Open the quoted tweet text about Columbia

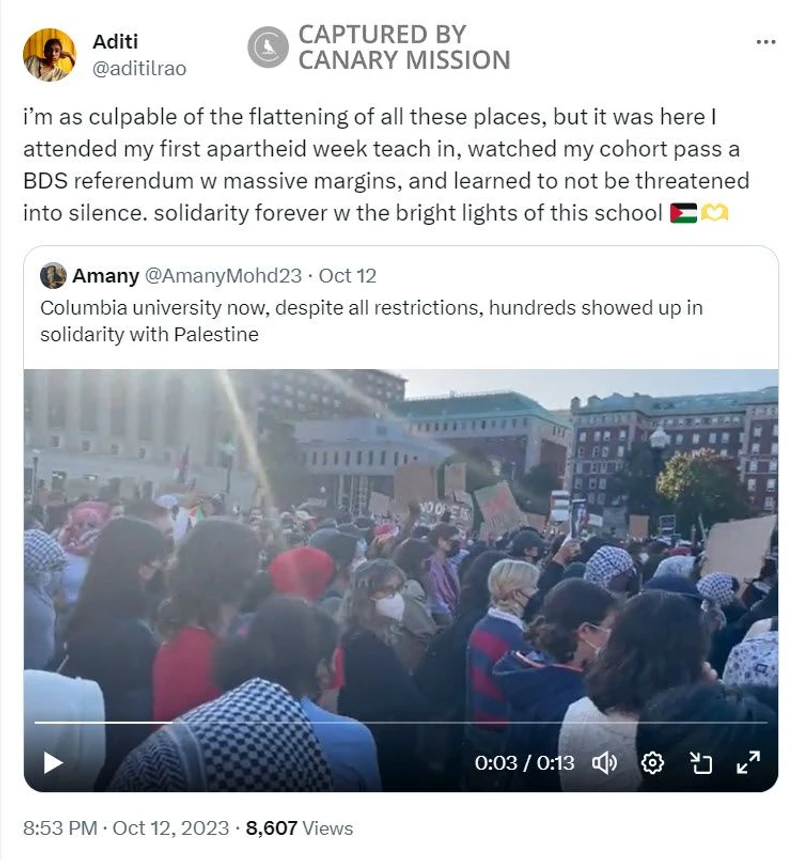tap(371, 321)
